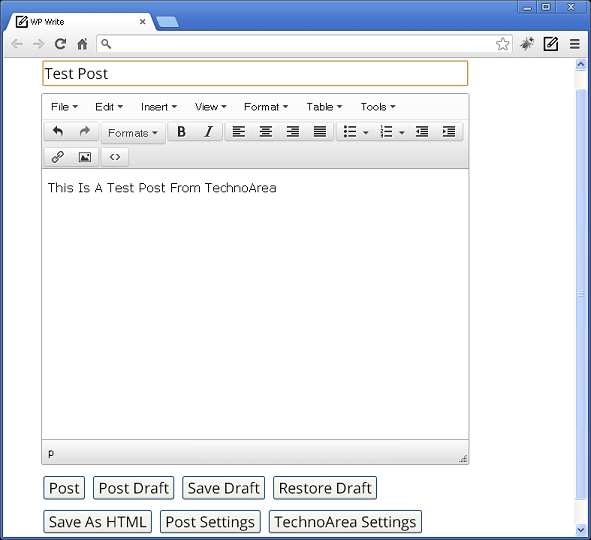Click the Post Settings button
The image size is (591, 540).
(210, 522)
